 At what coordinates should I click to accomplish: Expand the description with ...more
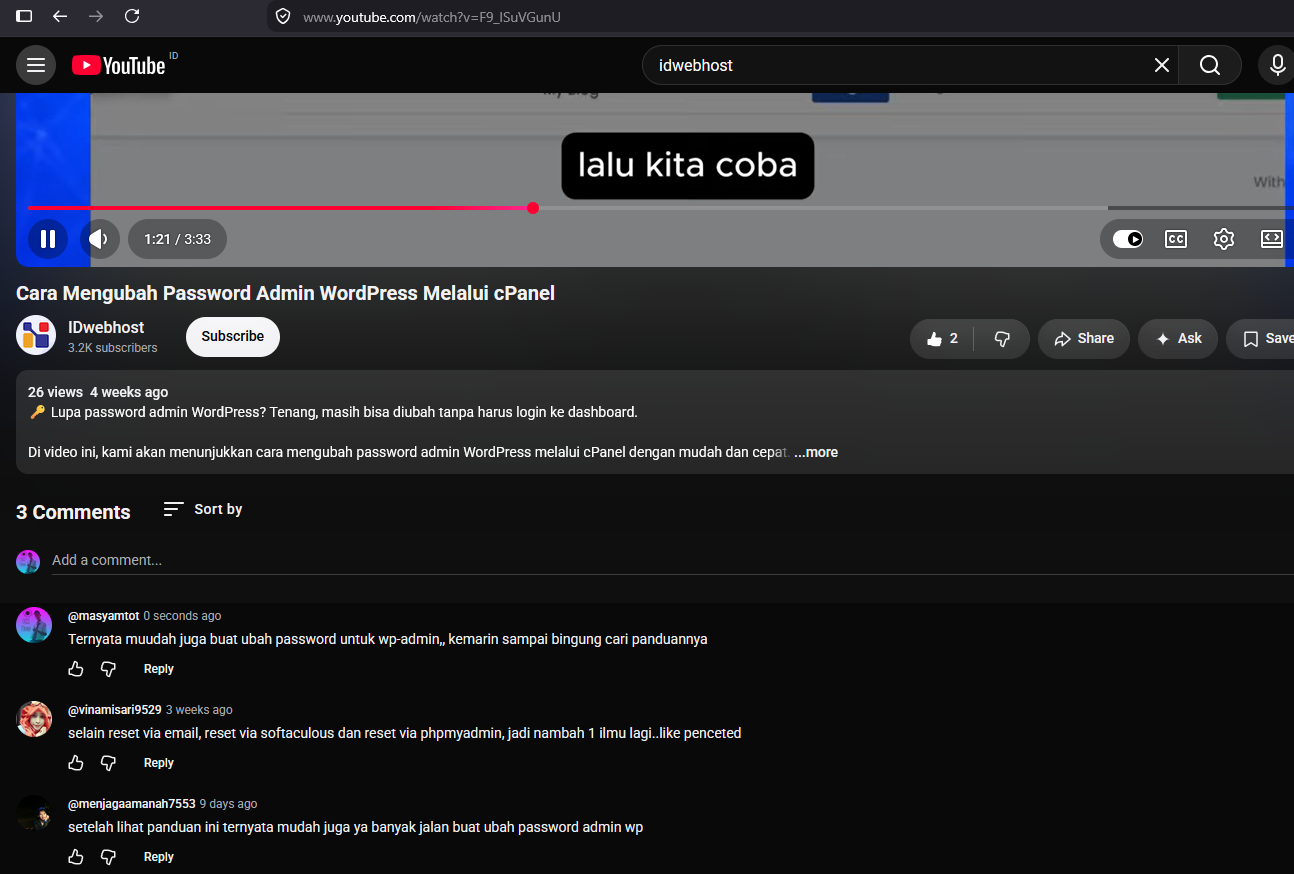(816, 452)
